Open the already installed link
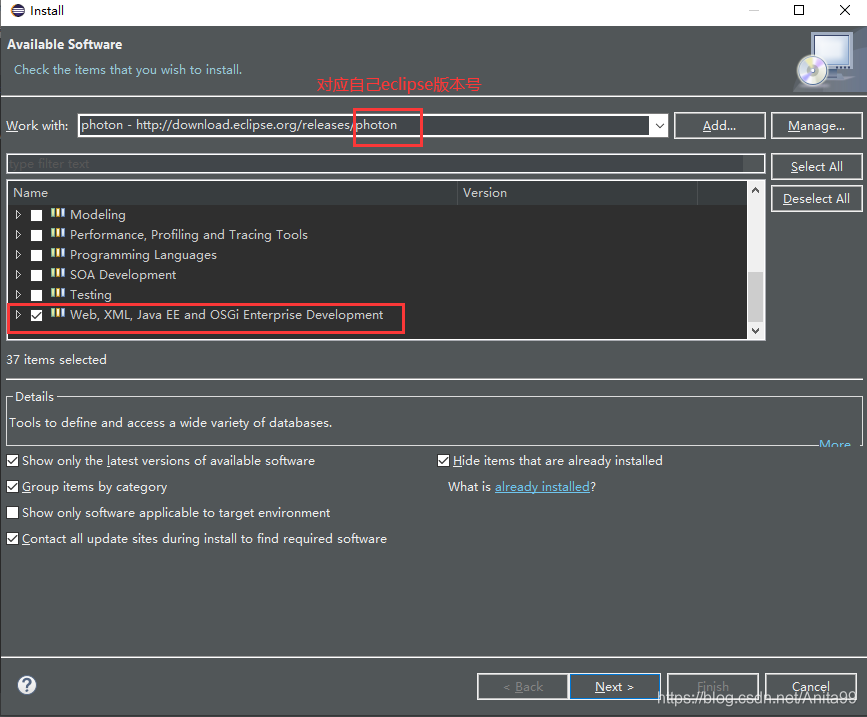This screenshot has width=867, height=717. [542, 486]
